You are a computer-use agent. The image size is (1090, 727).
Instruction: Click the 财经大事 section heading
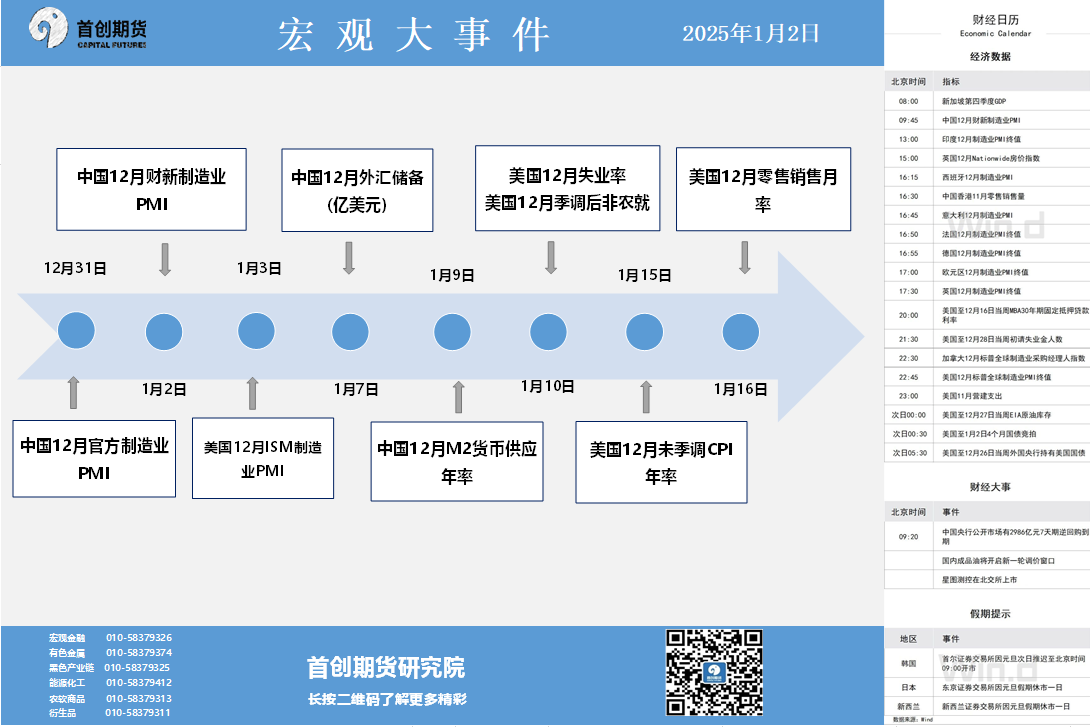tap(990, 487)
